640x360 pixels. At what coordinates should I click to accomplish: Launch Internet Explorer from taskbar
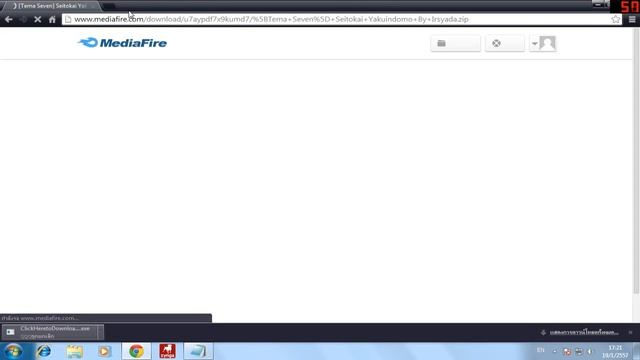point(44,351)
